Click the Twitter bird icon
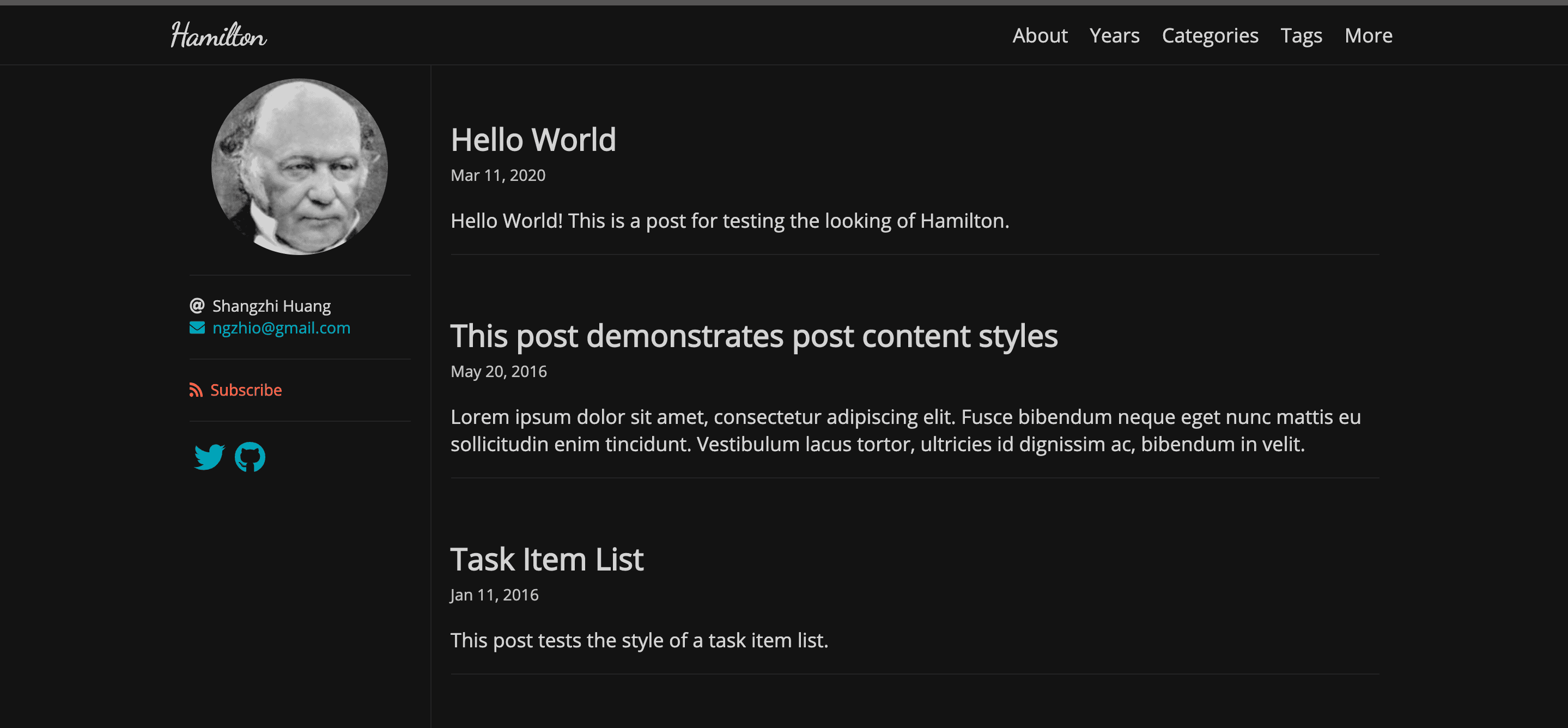The width and height of the screenshot is (1568, 728). (x=209, y=457)
